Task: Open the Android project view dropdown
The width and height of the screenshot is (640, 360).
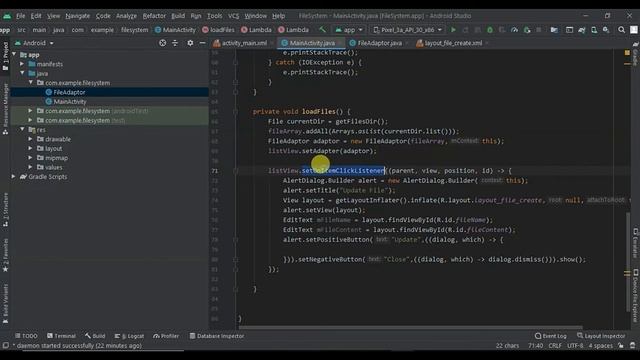Action: 34,43
